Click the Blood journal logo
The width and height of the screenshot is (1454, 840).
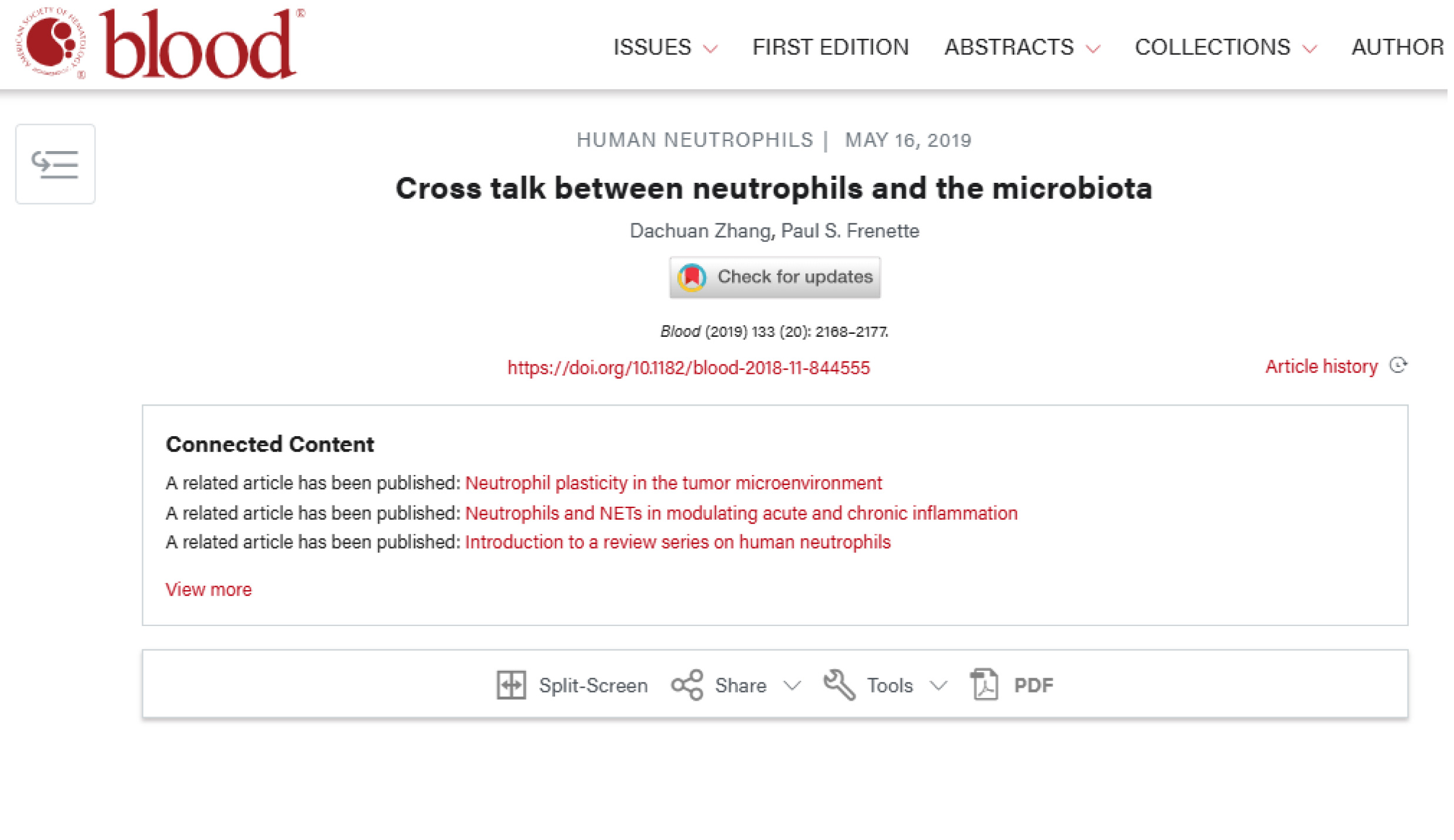tap(160, 43)
